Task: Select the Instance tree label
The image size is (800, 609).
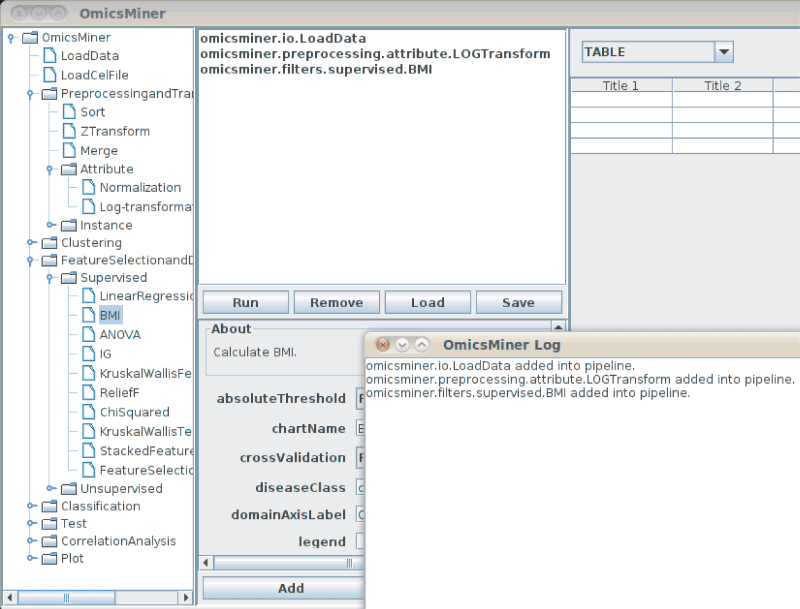Action: 106,225
